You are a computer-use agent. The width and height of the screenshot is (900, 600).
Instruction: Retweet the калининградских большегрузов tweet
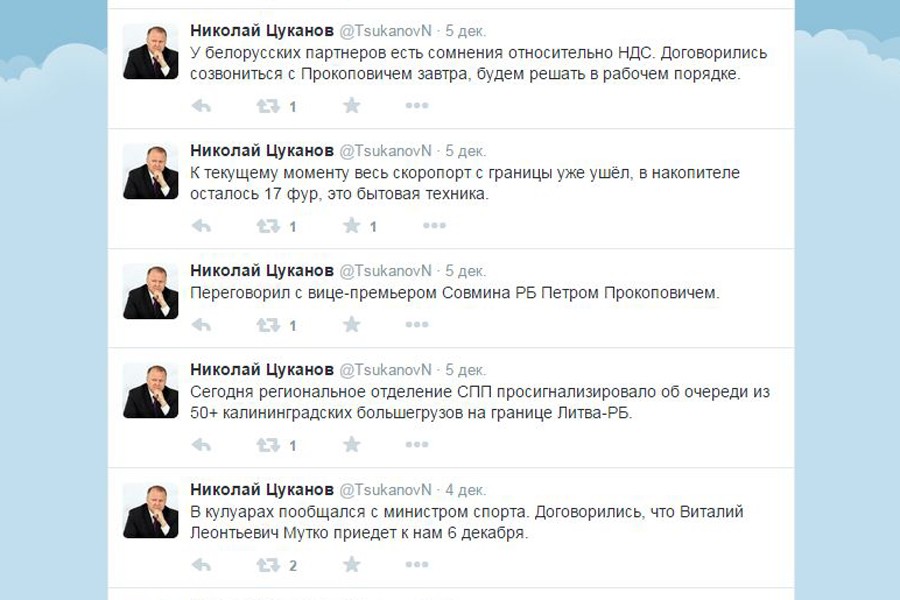268,445
